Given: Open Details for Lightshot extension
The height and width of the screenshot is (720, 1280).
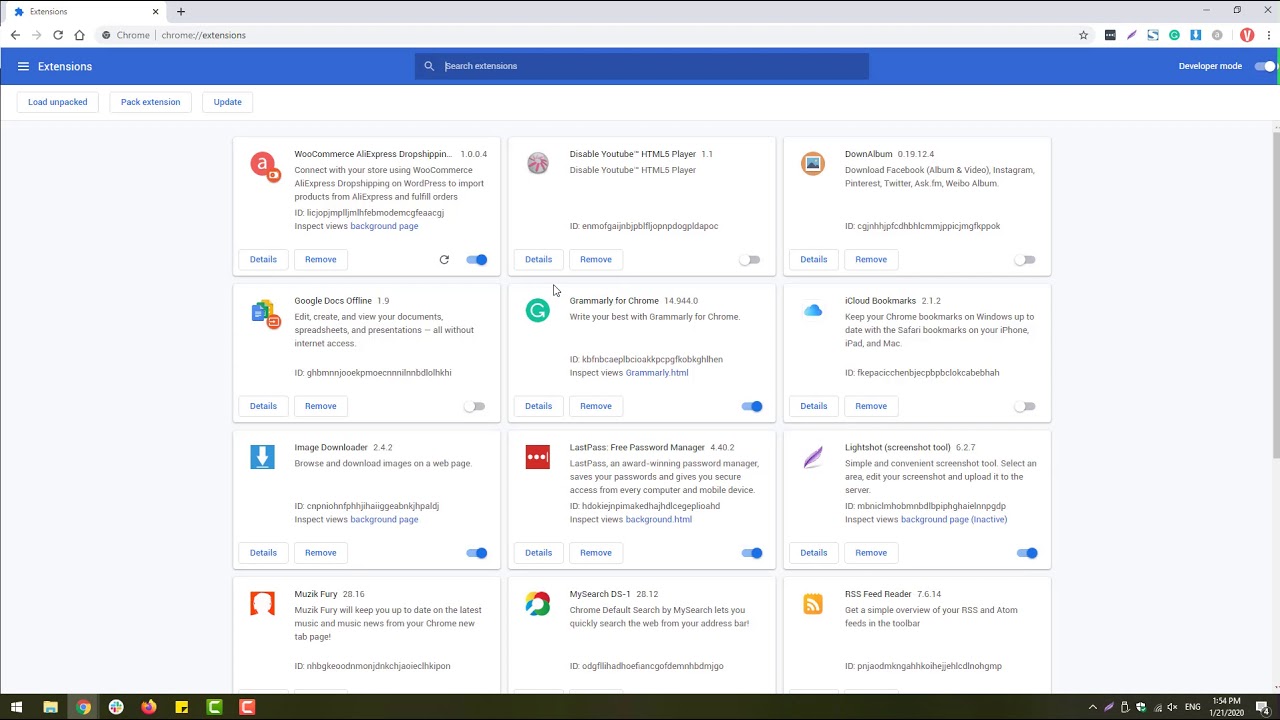Looking at the screenshot, I should pyautogui.click(x=814, y=553).
